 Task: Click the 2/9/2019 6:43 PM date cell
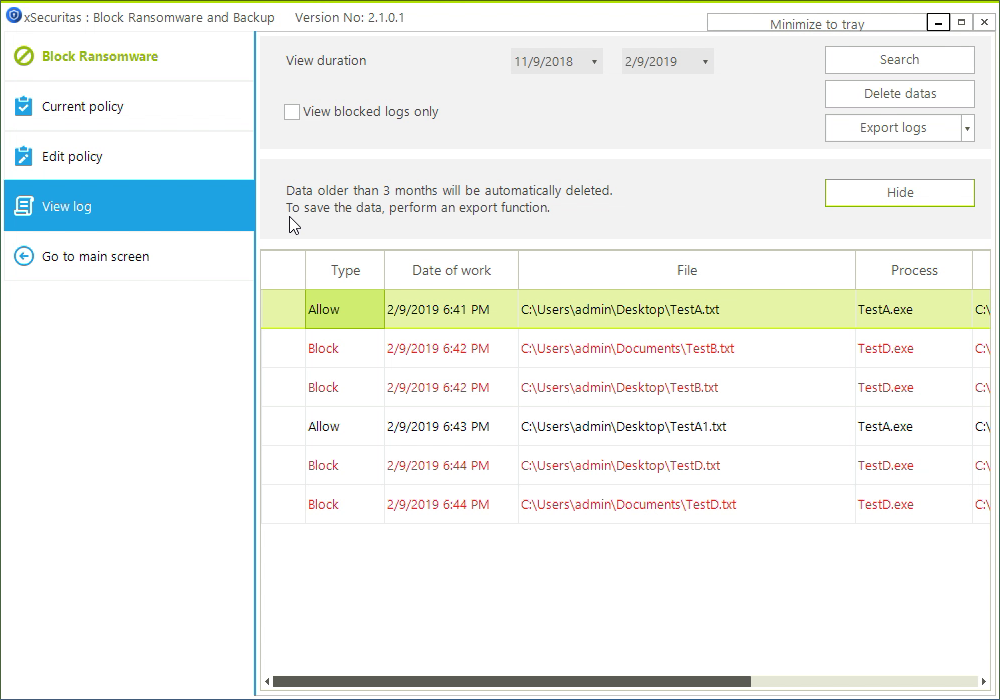(452, 427)
